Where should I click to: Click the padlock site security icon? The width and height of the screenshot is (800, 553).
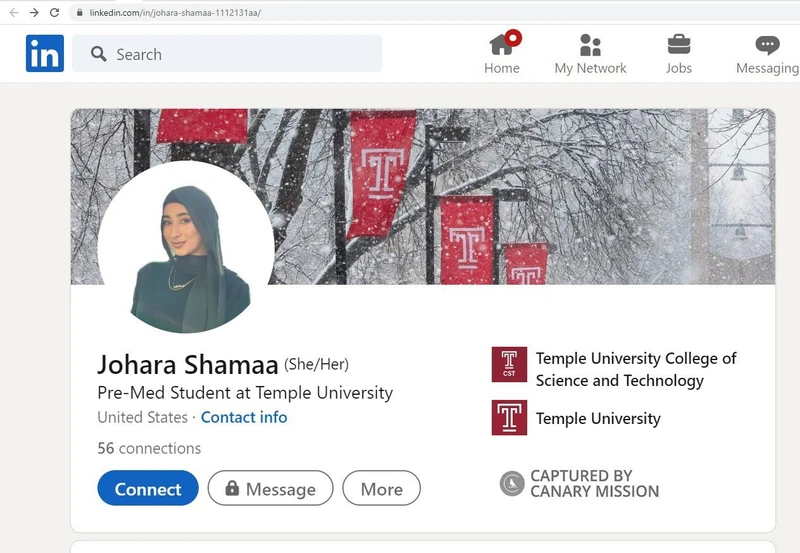80,12
